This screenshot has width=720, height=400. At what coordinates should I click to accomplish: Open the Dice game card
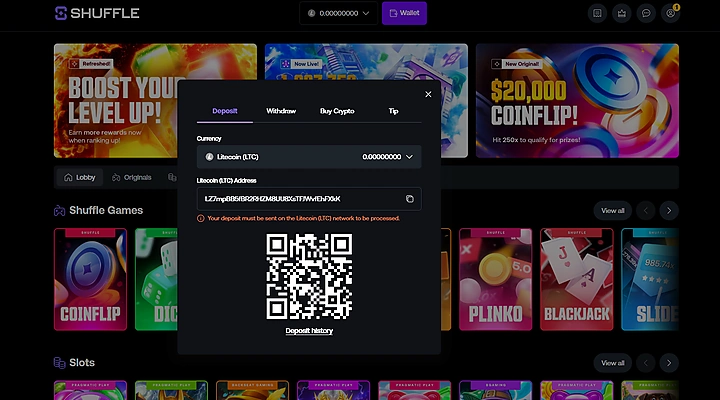pos(156,279)
